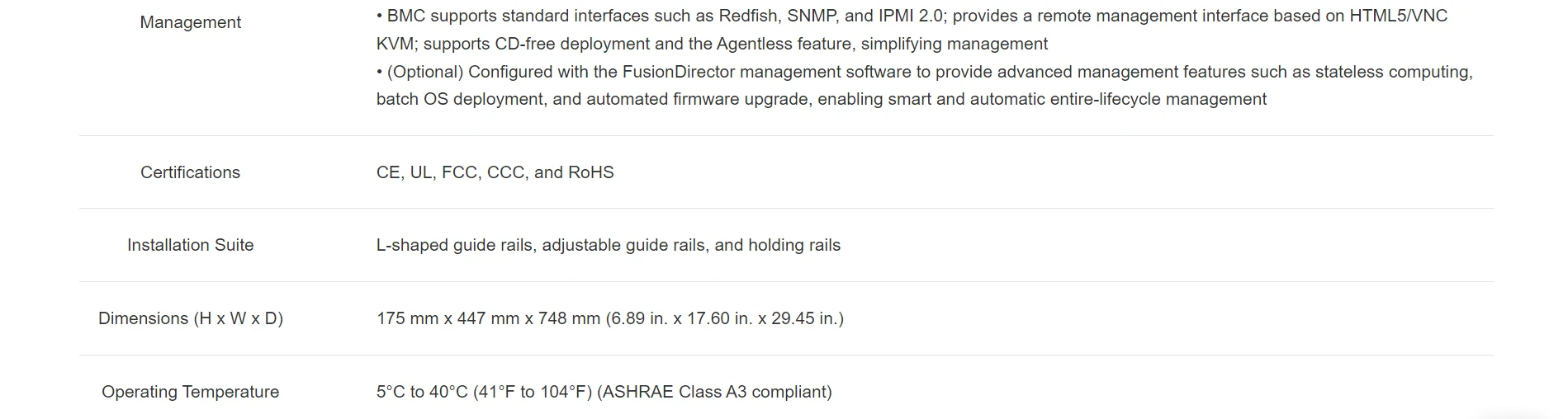Screen dimensions: 1568x419
Task: Click the L-shaped guide rails description text
Action: pyautogui.click(x=608, y=245)
